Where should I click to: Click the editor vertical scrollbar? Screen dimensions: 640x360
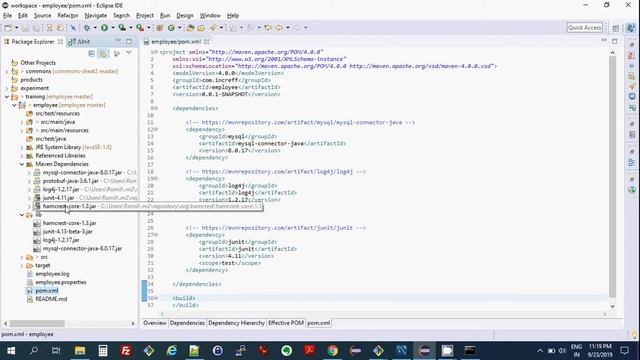(612, 176)
